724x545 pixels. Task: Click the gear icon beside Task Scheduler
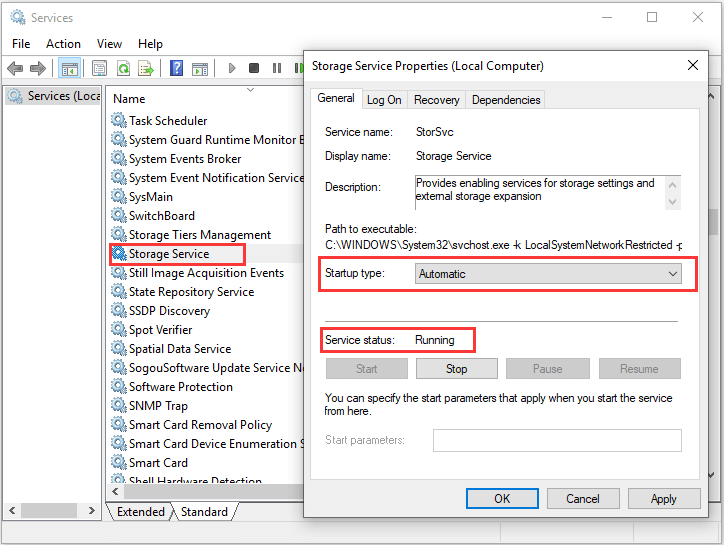(x=119, y=120)
